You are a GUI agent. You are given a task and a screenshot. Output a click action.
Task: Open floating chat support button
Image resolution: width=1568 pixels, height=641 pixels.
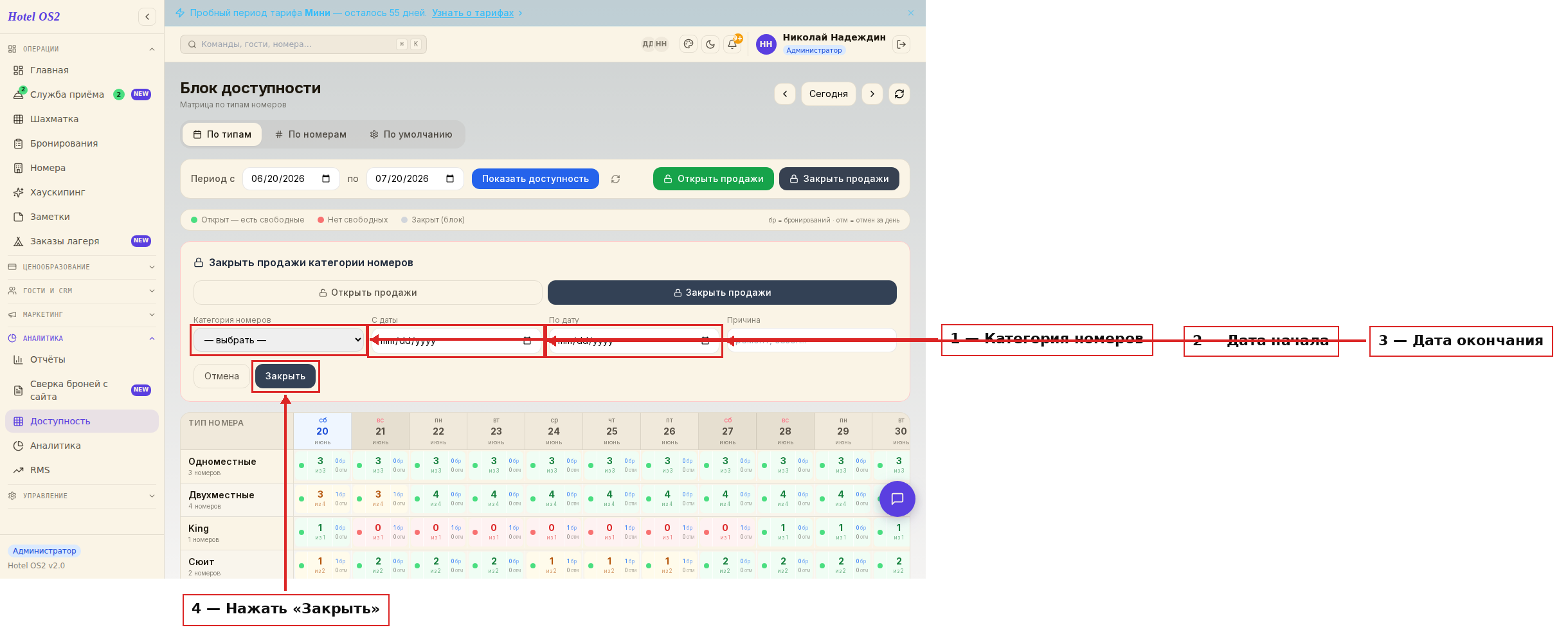[x=897, y=499]
